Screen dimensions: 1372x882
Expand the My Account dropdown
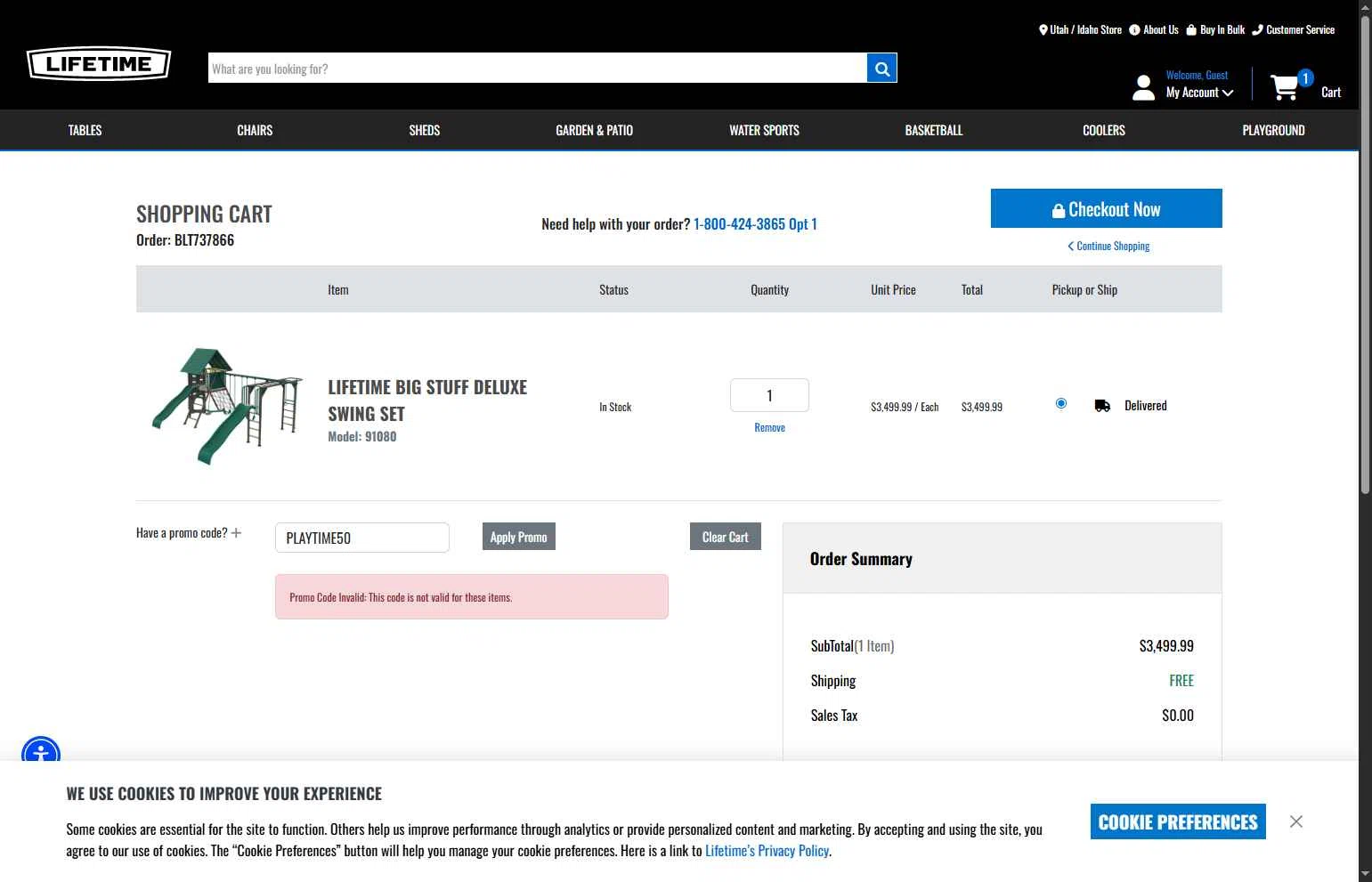point(1199,93)
